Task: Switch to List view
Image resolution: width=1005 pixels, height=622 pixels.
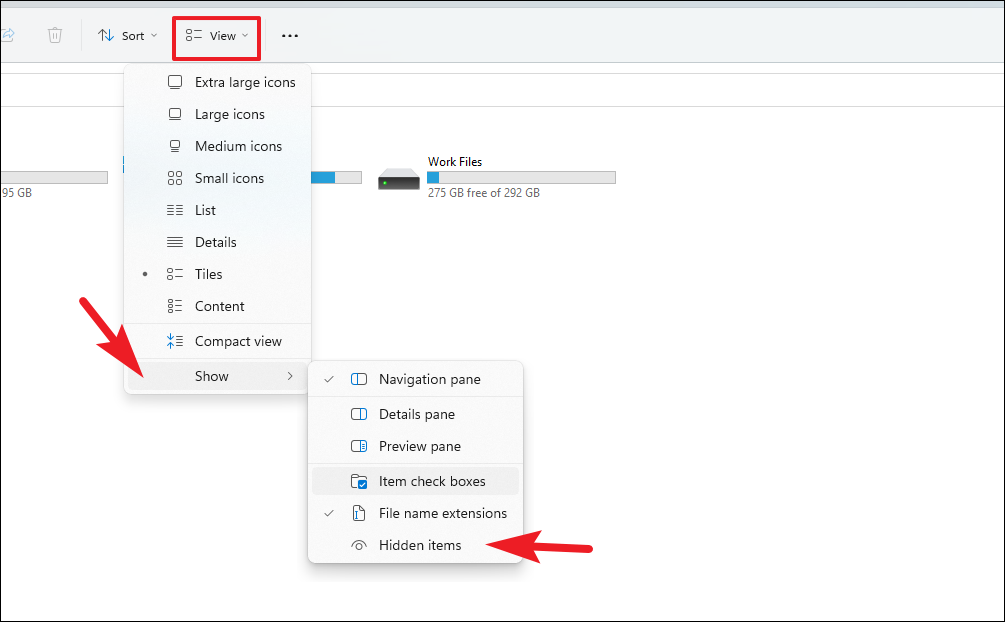Action: pos(204,210)
